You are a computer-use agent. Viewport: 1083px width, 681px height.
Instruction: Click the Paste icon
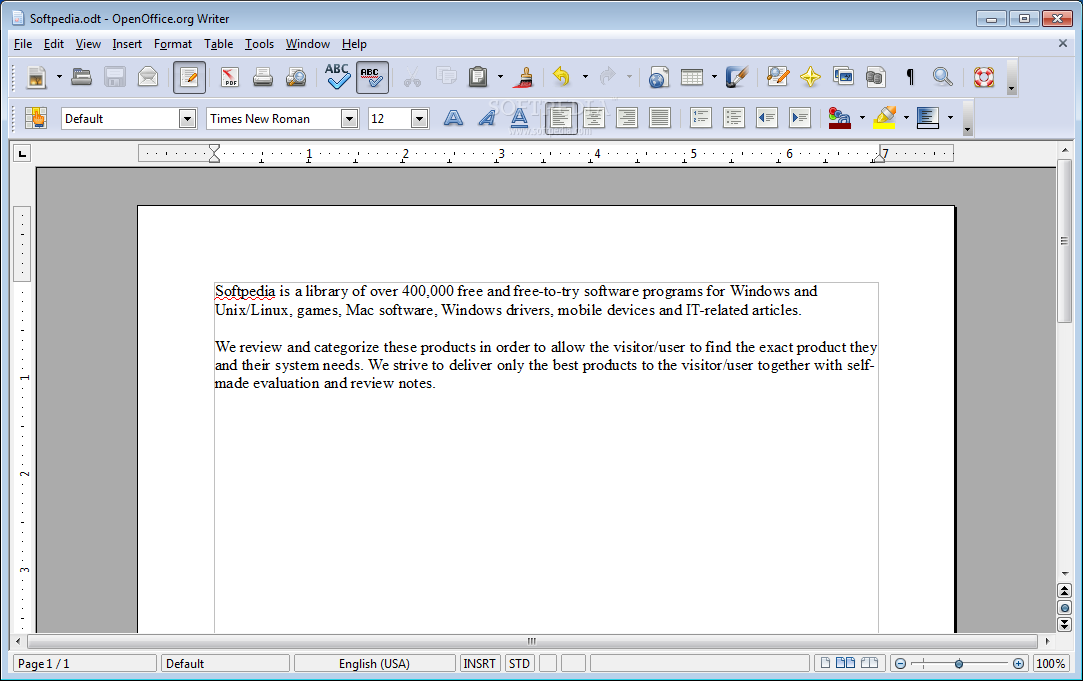[478, 77]
